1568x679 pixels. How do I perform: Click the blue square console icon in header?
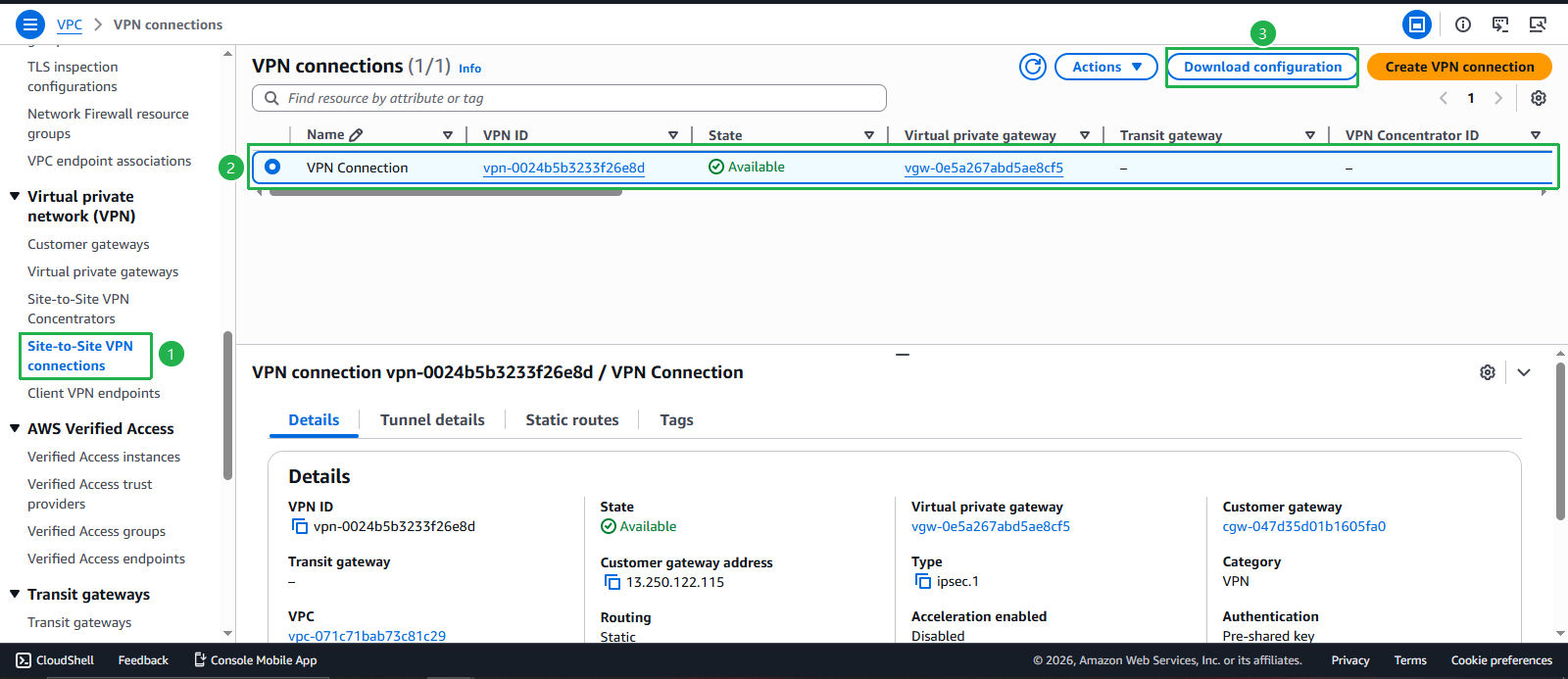coord(1417,24)
